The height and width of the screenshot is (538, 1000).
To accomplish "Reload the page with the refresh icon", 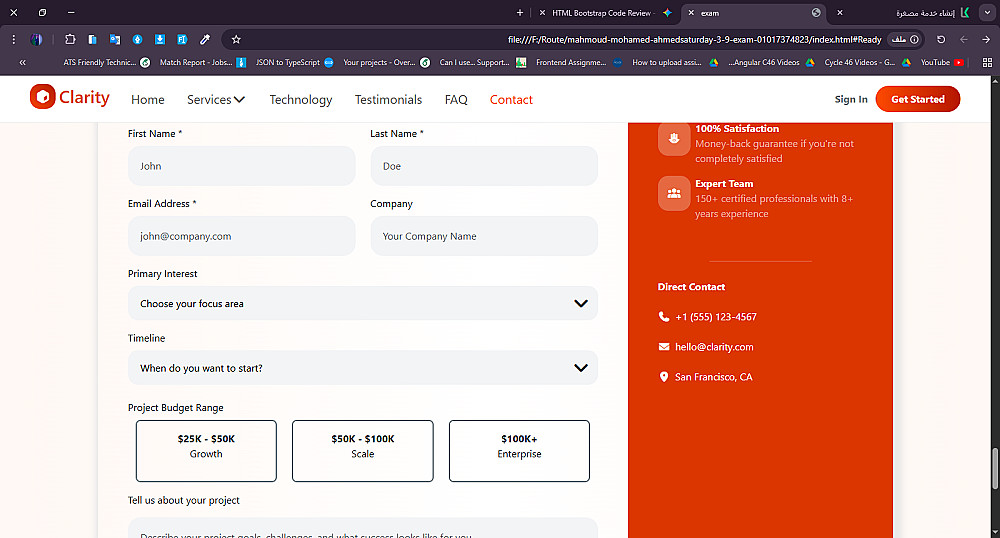I will coord(941,40).
